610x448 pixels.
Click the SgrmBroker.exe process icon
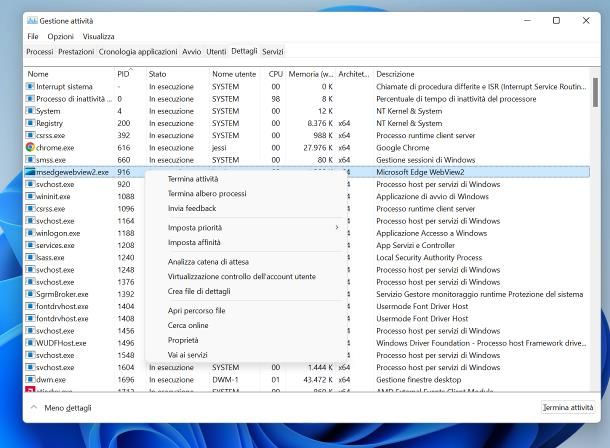(x=30, y=294)
